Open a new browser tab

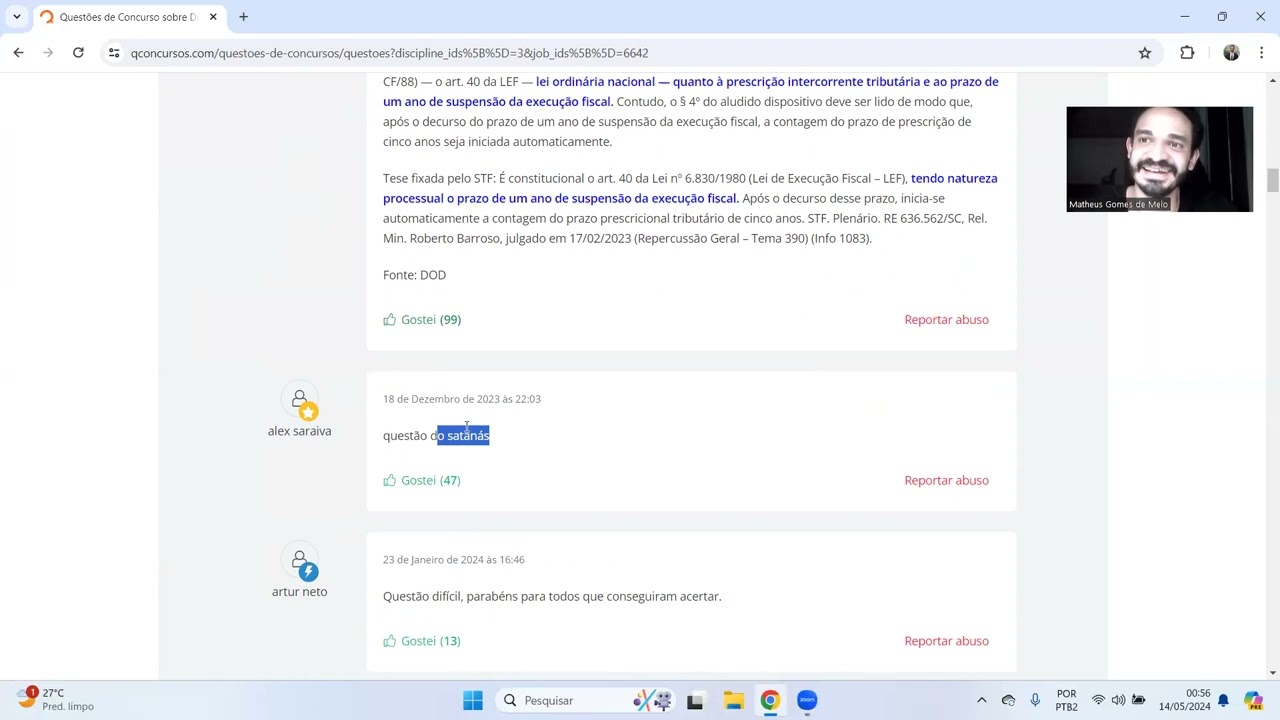pos(243,17)
